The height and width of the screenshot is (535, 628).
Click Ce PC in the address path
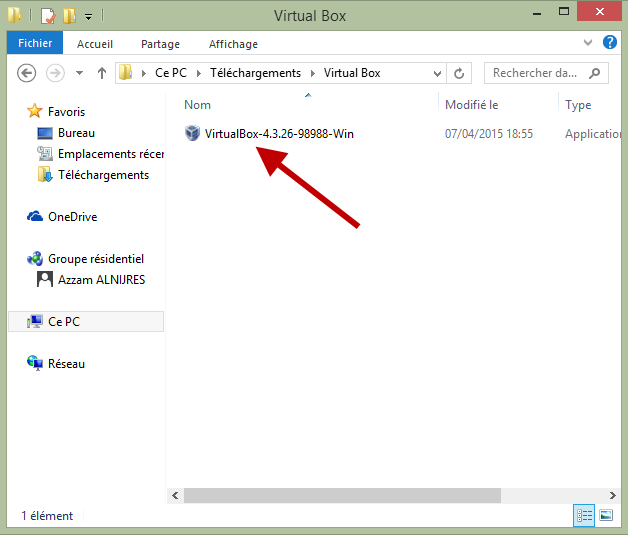[x=171, y=73]
